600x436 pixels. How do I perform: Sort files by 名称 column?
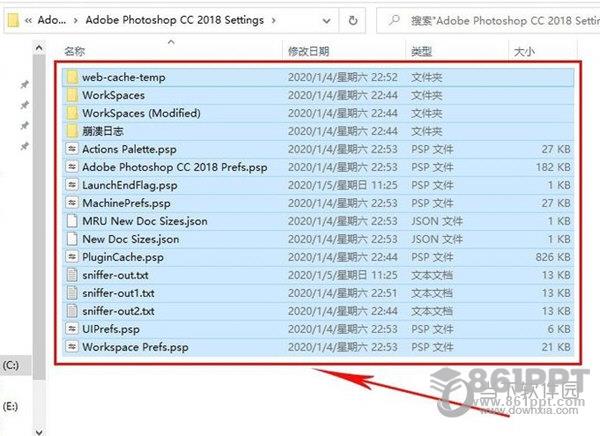click(75, 51)
